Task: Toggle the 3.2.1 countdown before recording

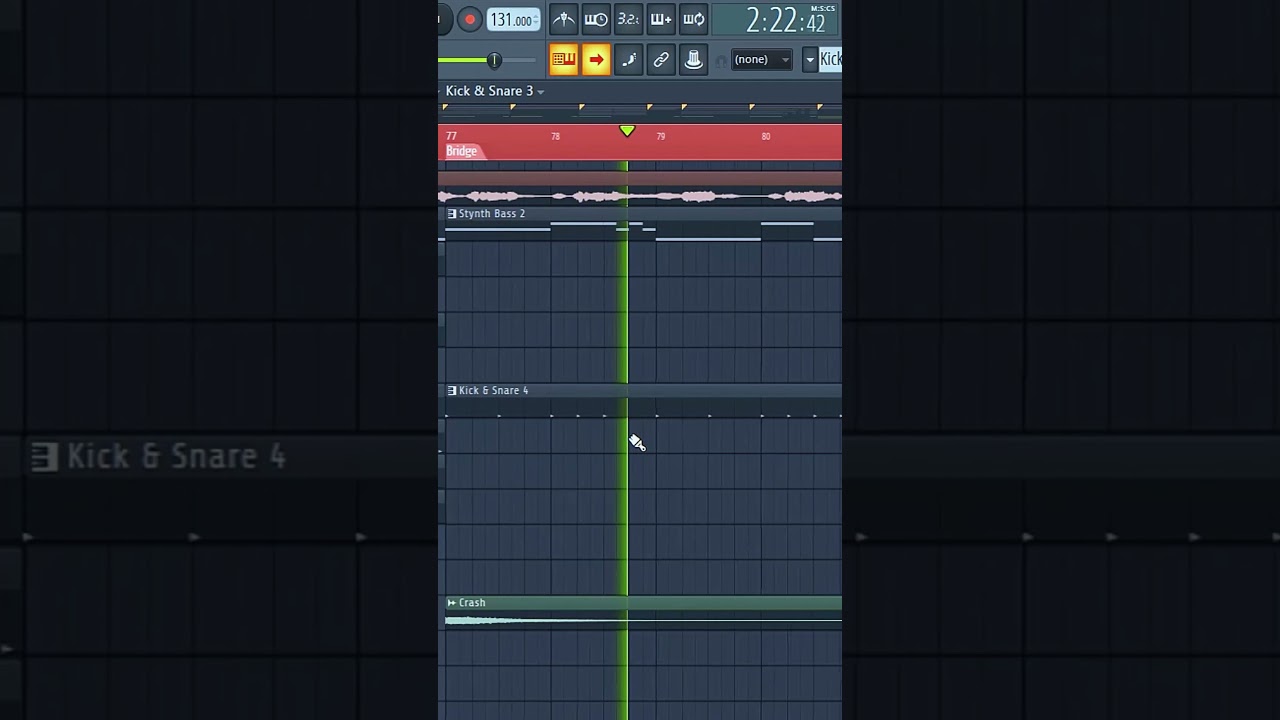Action: pyautogui.click(x=628, y=19)
